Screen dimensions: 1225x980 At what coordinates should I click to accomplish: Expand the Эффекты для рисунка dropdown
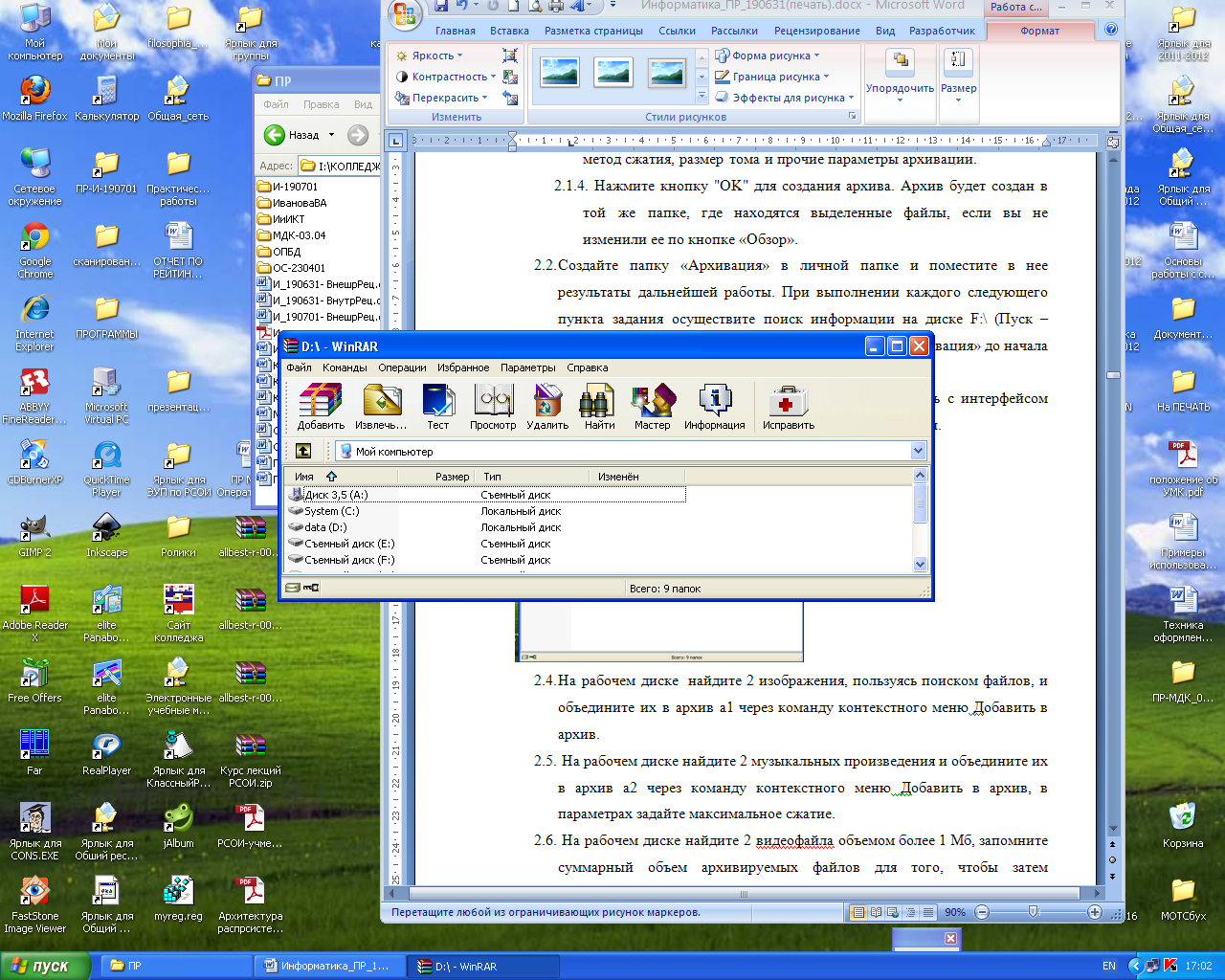792,98
